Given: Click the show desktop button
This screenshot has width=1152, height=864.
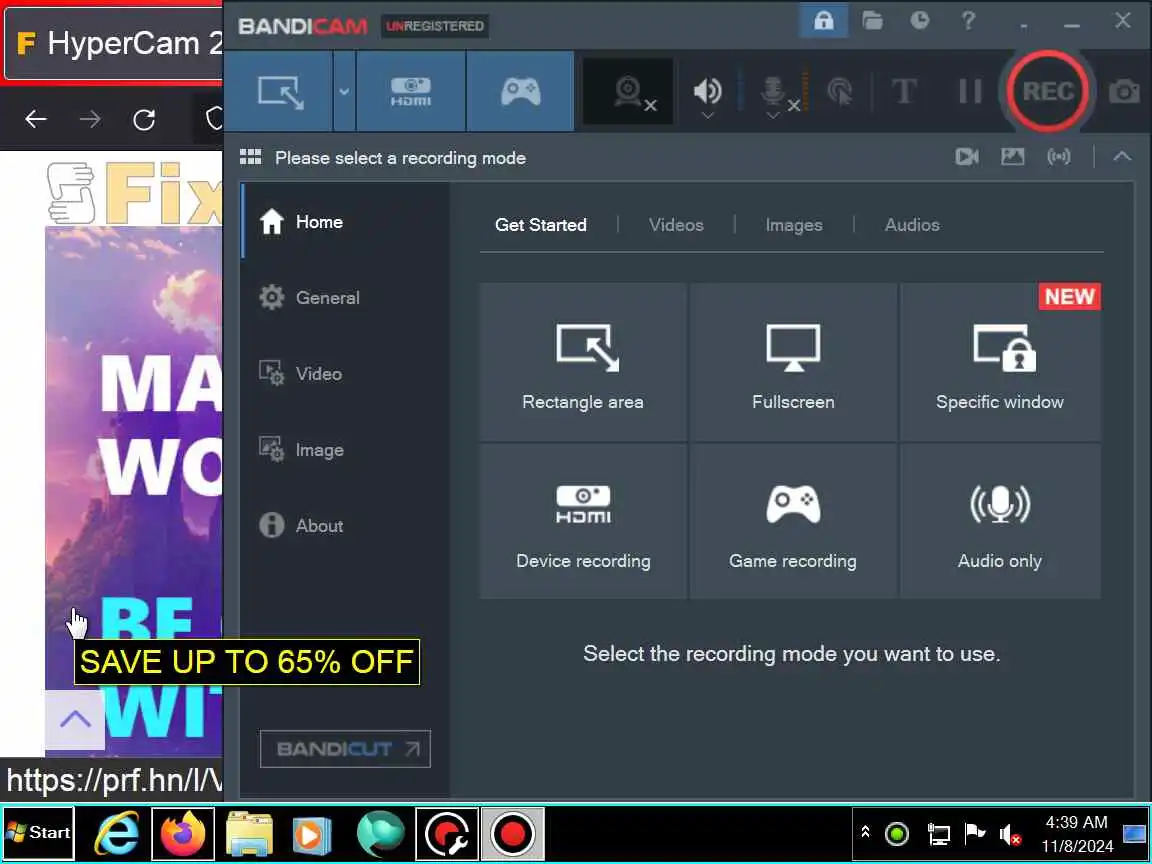Looking at the screenshot, I should point(1135,834).
